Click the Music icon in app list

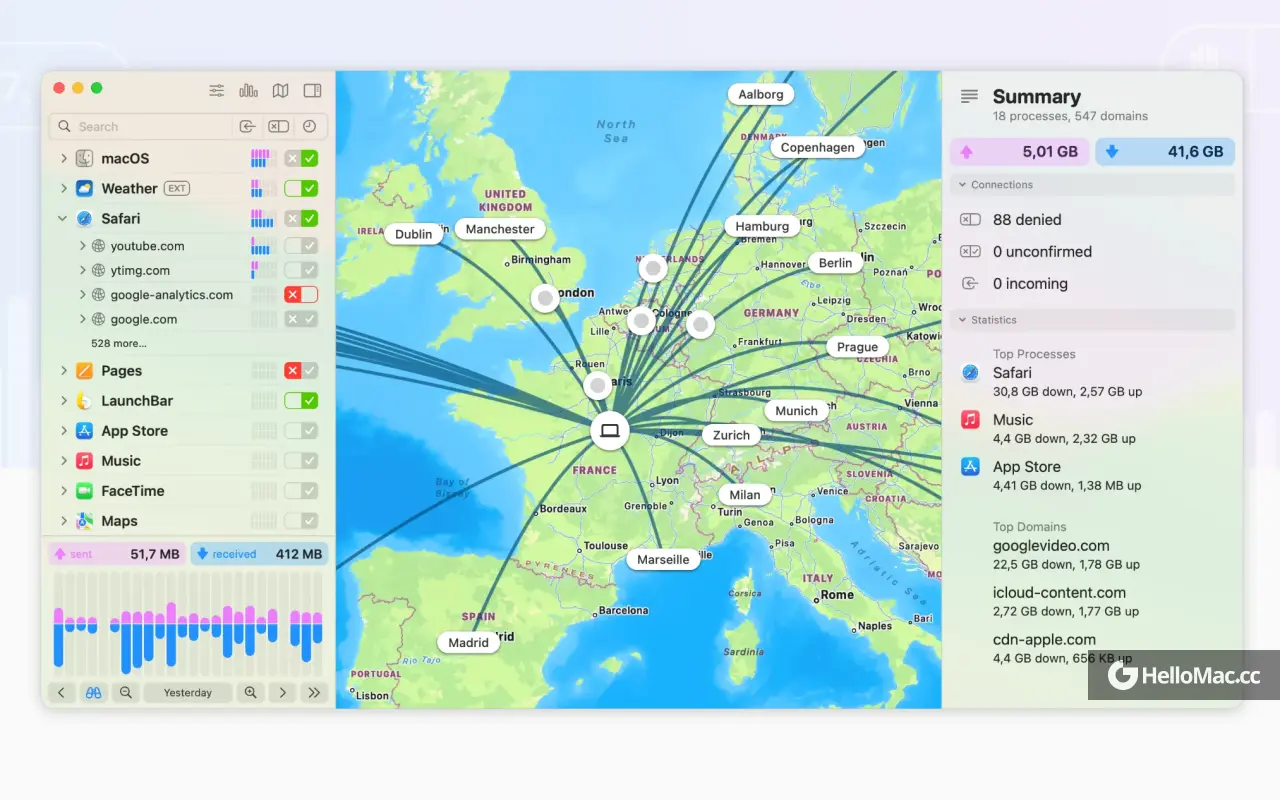[84, 461]
